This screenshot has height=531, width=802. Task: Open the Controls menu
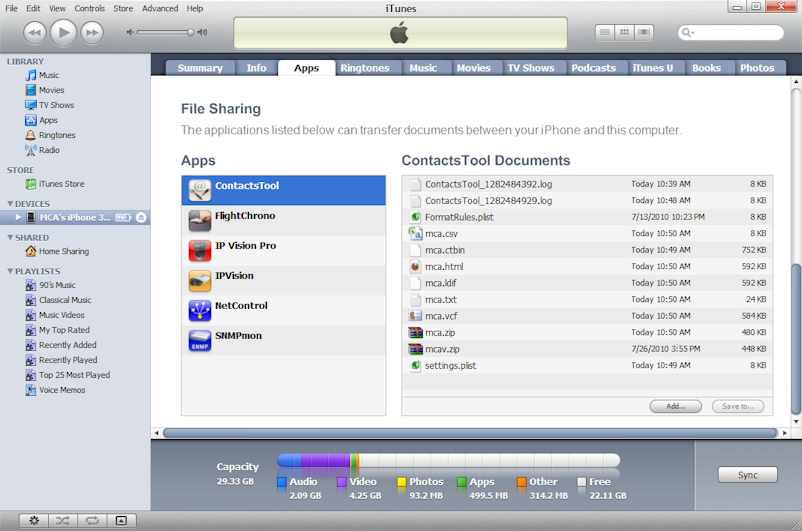tap(90, 8)
